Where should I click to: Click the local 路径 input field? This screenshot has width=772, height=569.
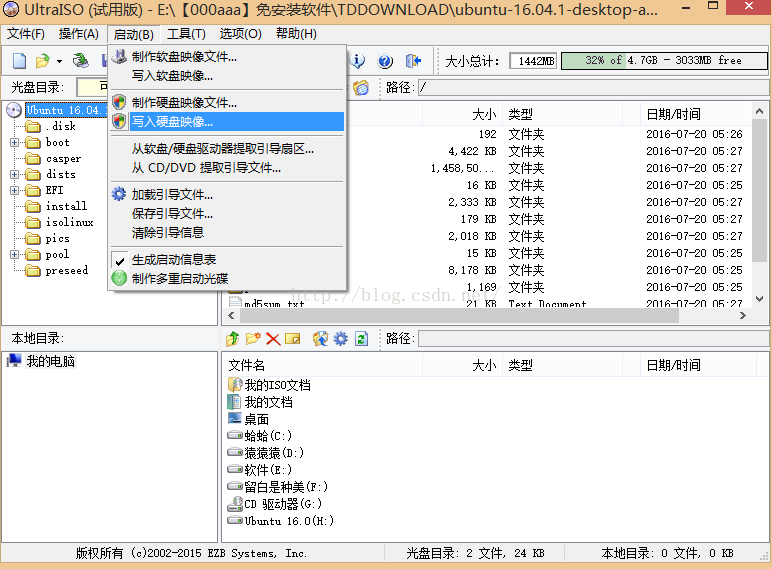tap(593, 339)
